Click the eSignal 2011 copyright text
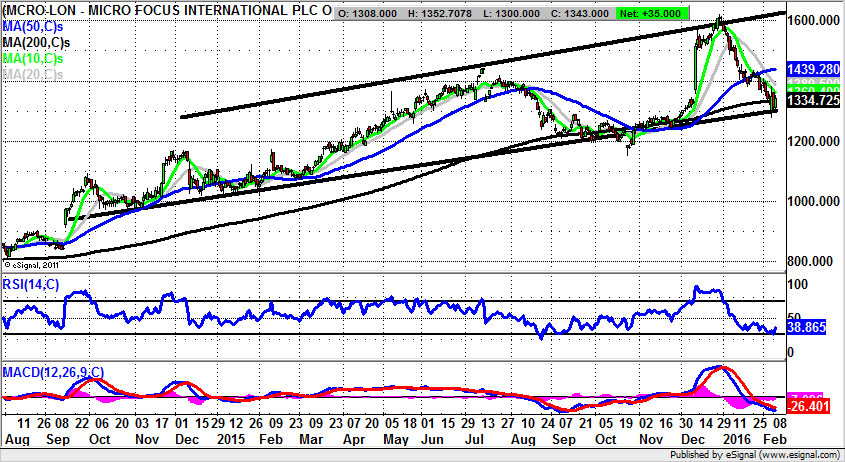This screenshot has height=462, width=845. point(32,264)
